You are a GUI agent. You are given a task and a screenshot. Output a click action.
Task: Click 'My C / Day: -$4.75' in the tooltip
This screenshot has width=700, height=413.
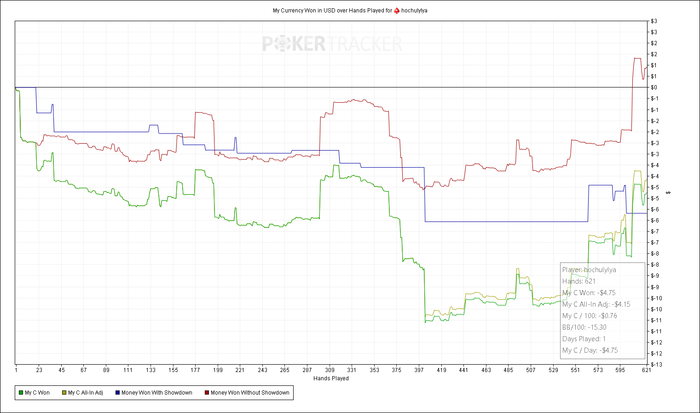click(590, 350)
